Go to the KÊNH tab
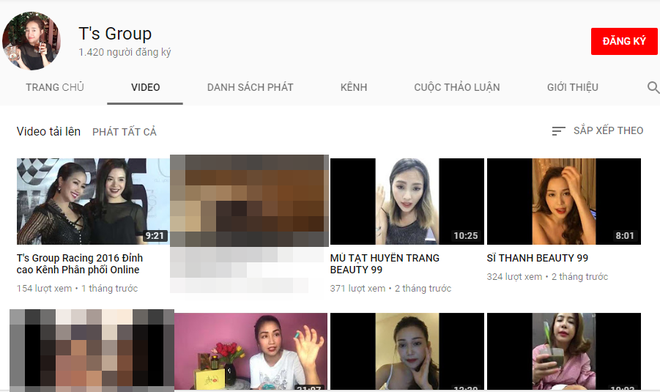 [354, 87]
